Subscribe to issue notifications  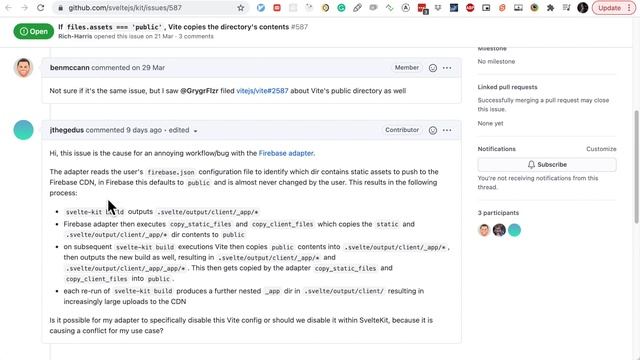click(547, 164)
